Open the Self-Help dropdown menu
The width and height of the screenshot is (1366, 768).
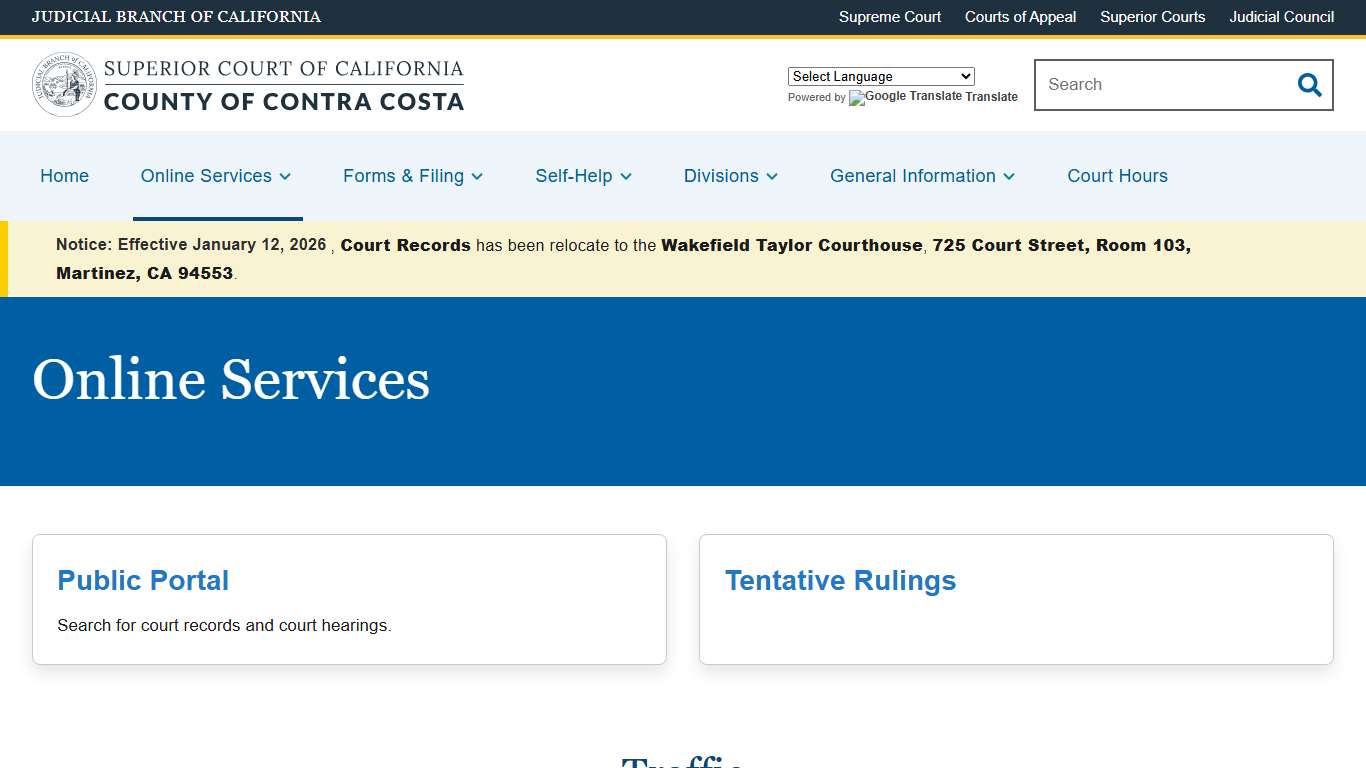583,176
